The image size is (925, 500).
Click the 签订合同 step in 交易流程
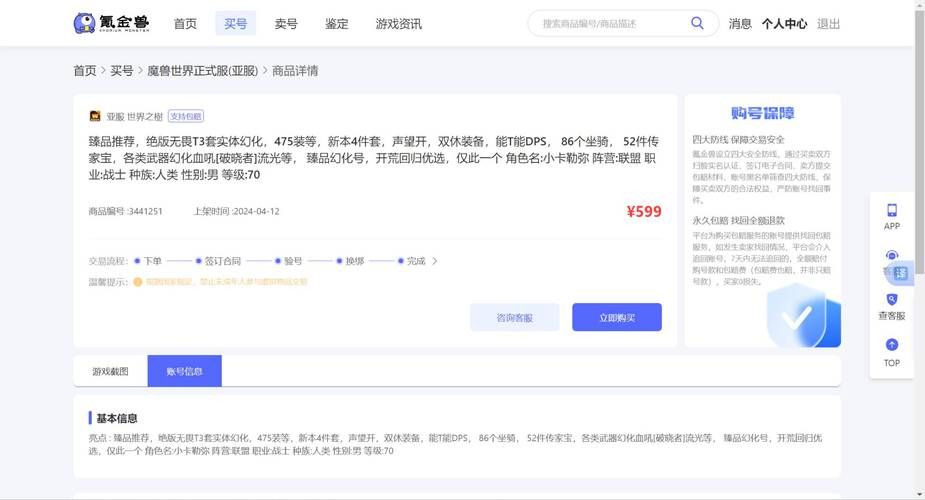222,261
